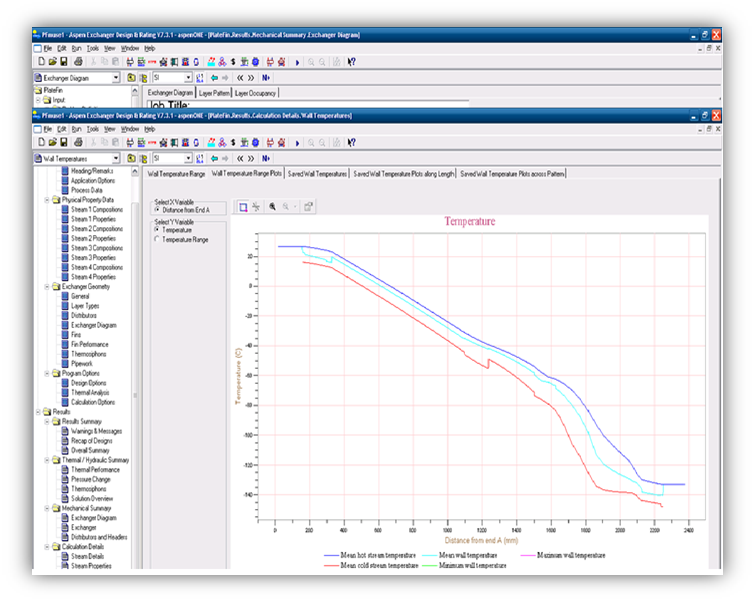Click the Print icon in the front window toolbar
Screen dimensions: 755x602
pos(77,143)
